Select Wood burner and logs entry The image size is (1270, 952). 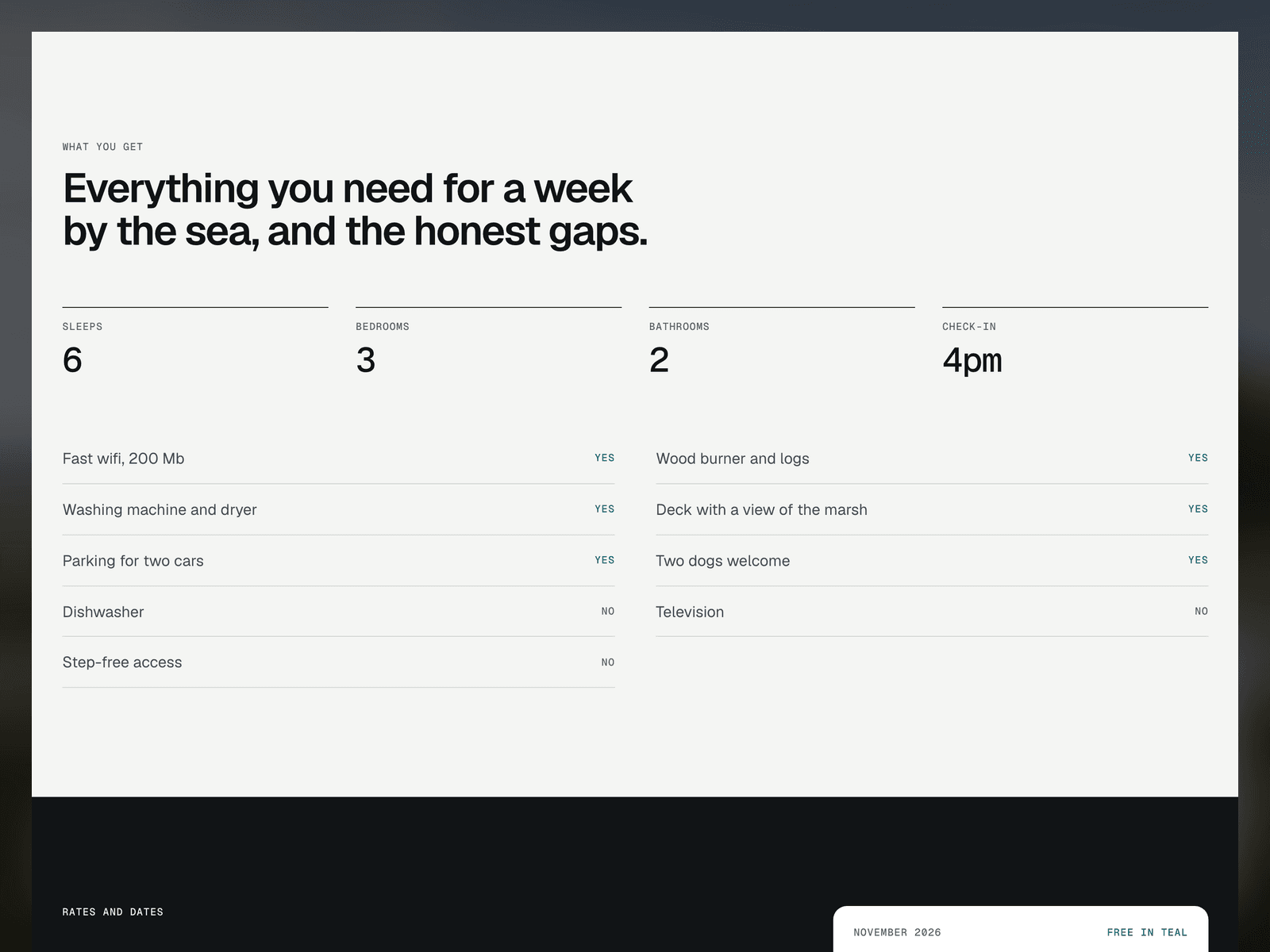click(932, 459)
